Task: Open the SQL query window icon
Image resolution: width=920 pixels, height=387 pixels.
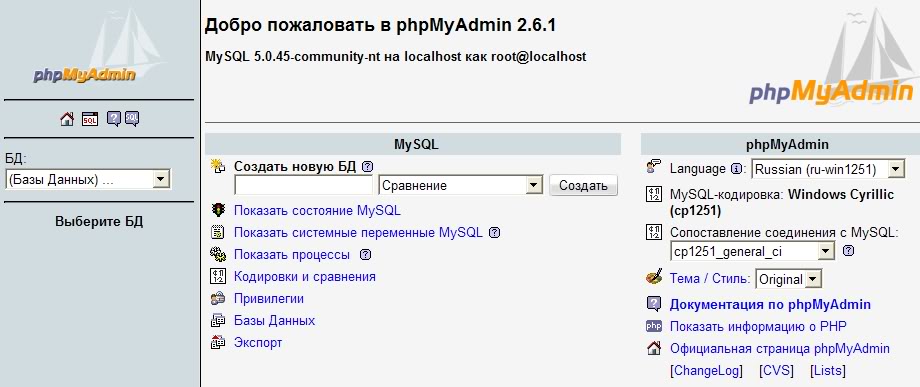Action: coord(90,119)
